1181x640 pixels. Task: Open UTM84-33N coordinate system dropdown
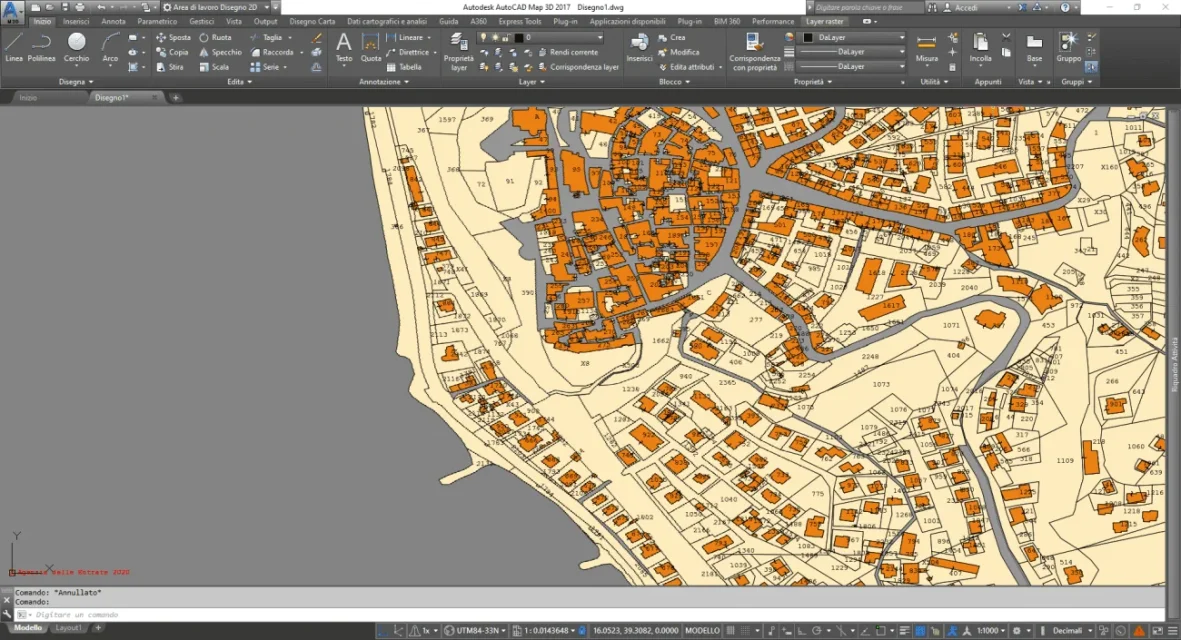475,631
